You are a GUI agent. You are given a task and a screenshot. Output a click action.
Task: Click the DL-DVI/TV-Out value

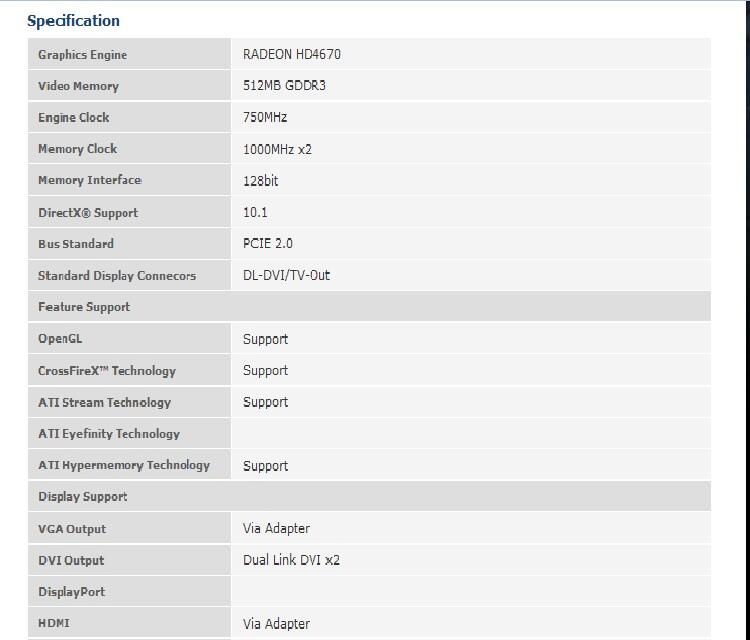coord(287,275)
